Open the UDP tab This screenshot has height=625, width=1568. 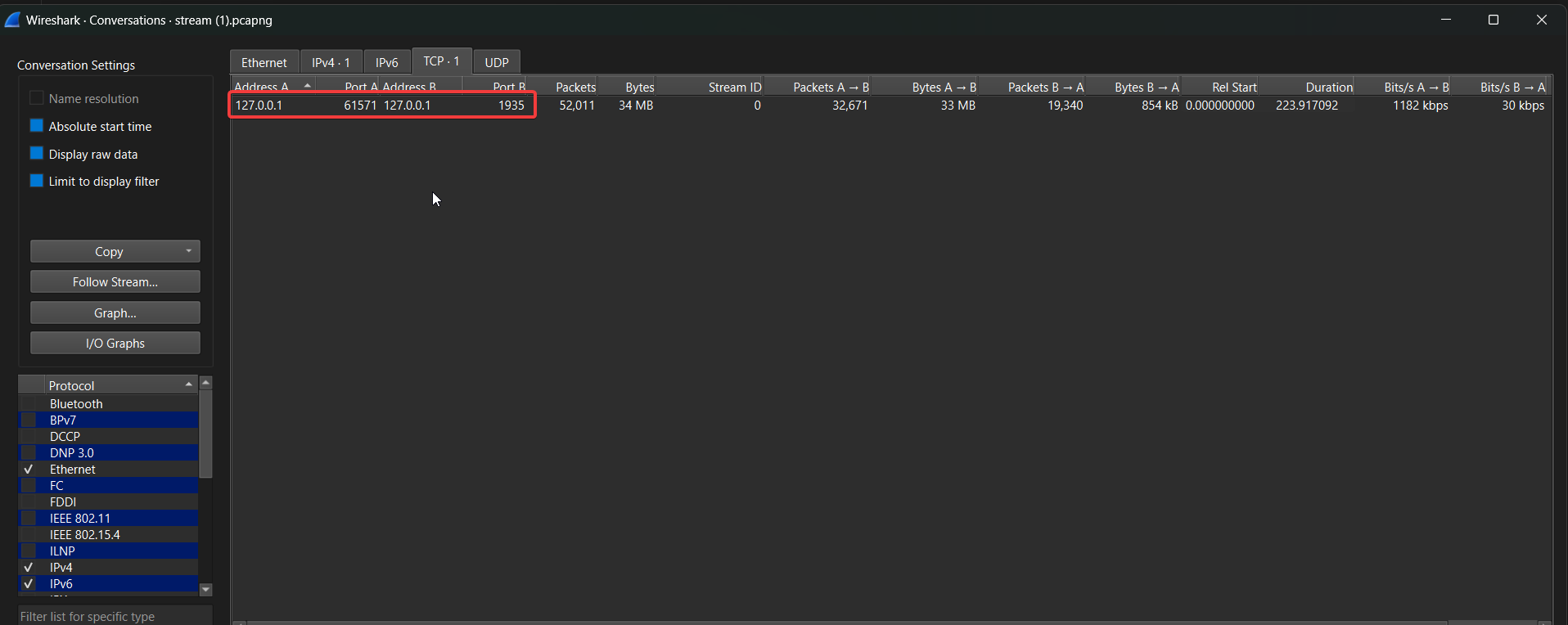coord(497,62)
